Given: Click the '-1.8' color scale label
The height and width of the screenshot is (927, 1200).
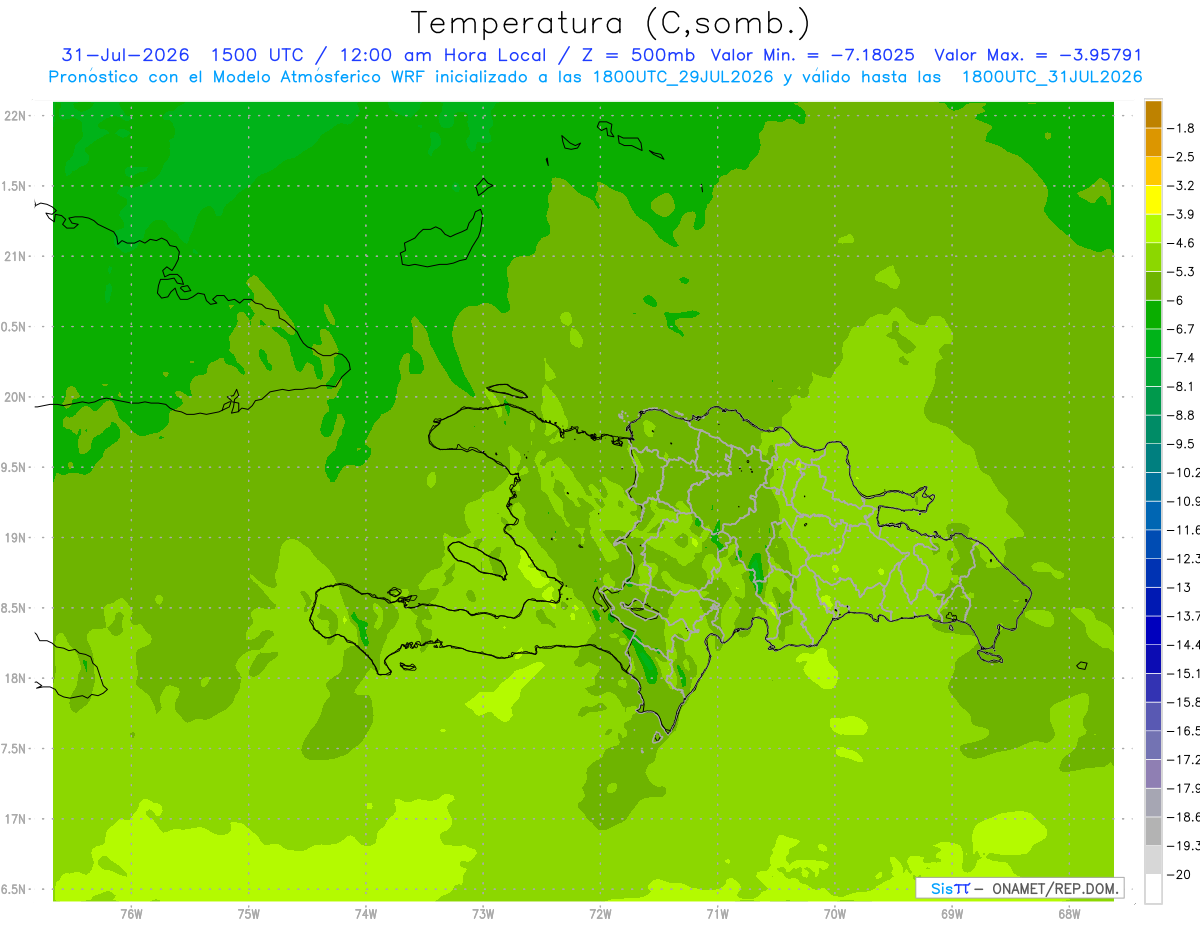Looking at the screenshot, I should click(x=1182, y=128).
